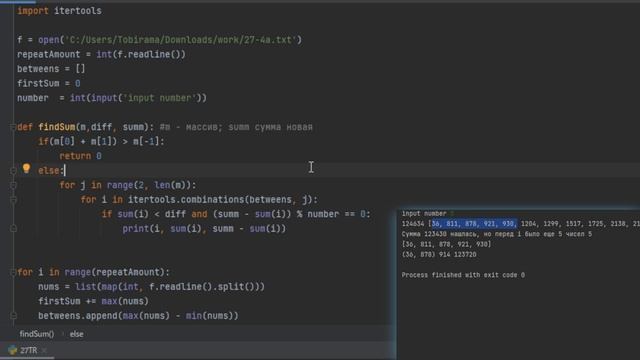Open the 27TR run tab
640x360 pixels.
coord(29,350)
